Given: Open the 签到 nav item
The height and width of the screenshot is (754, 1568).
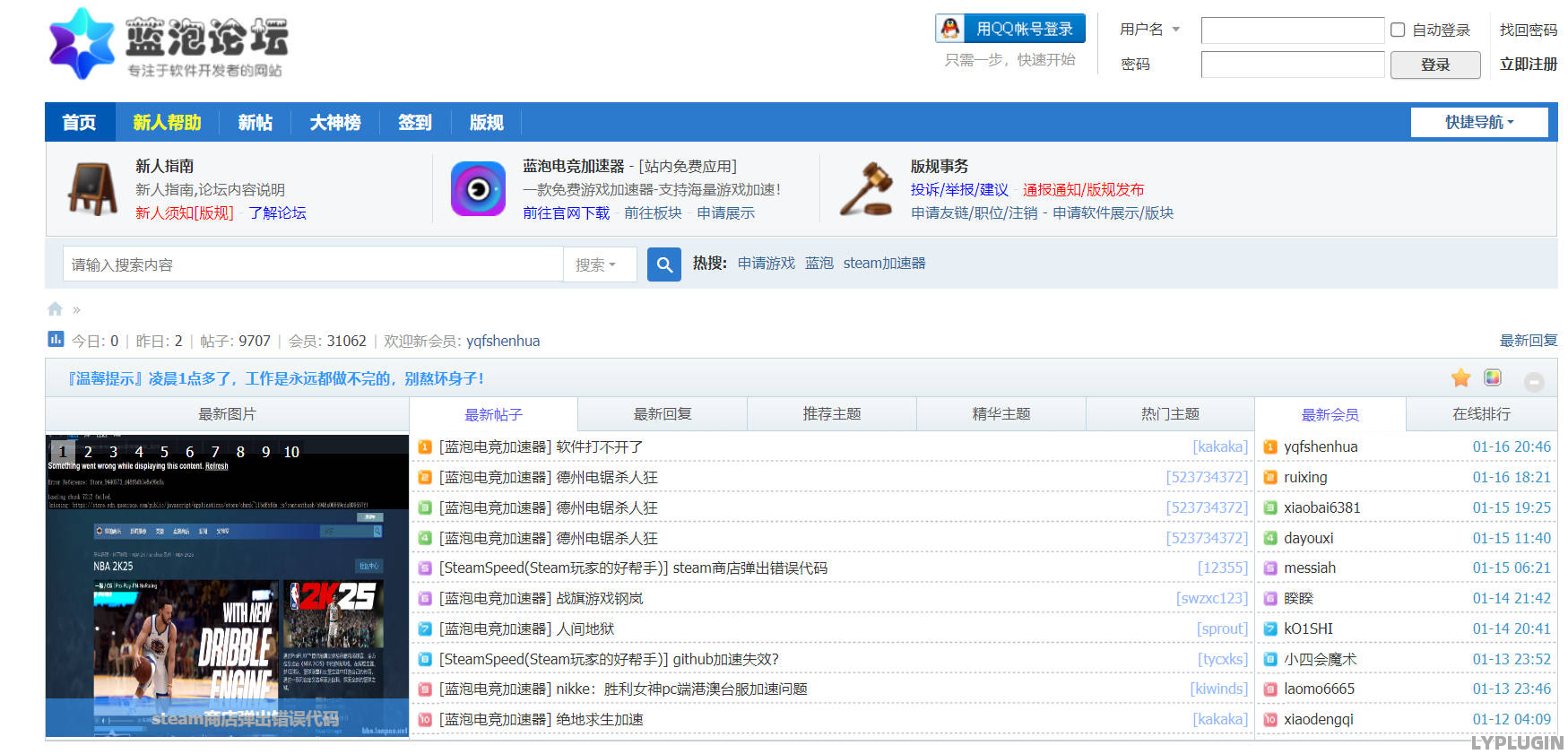Looking at the screenshot, I should (415, 122).
